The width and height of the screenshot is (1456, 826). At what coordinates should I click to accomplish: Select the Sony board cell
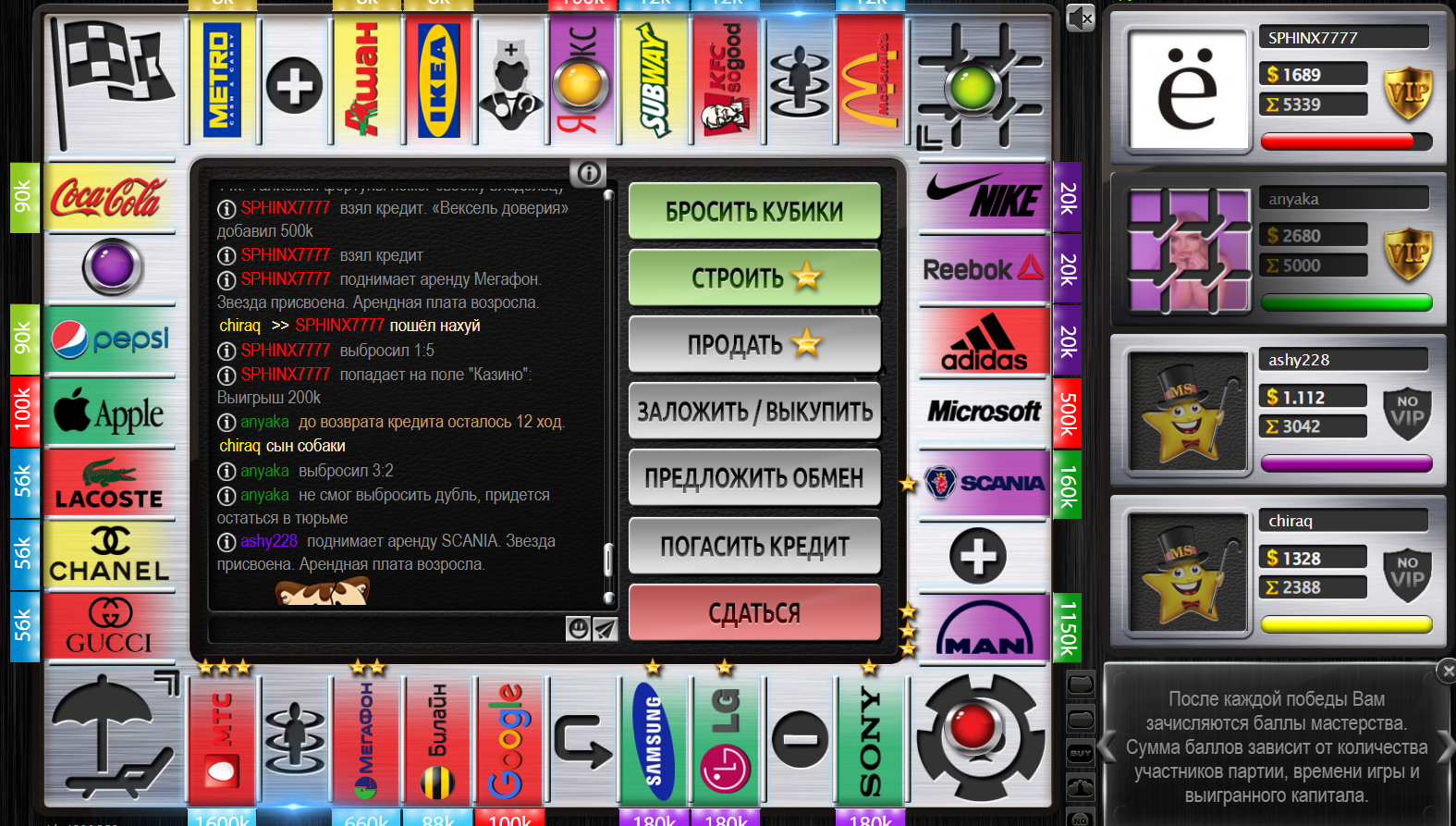tap(870, 740)
